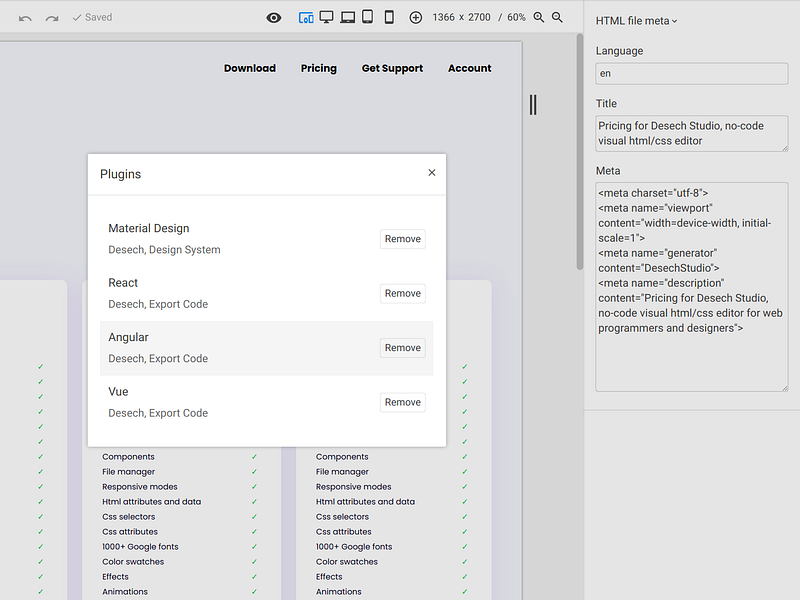The width and height of the screenshot is (800, 600).
Task: Click the 60% zoom level value
Action: 516,17
